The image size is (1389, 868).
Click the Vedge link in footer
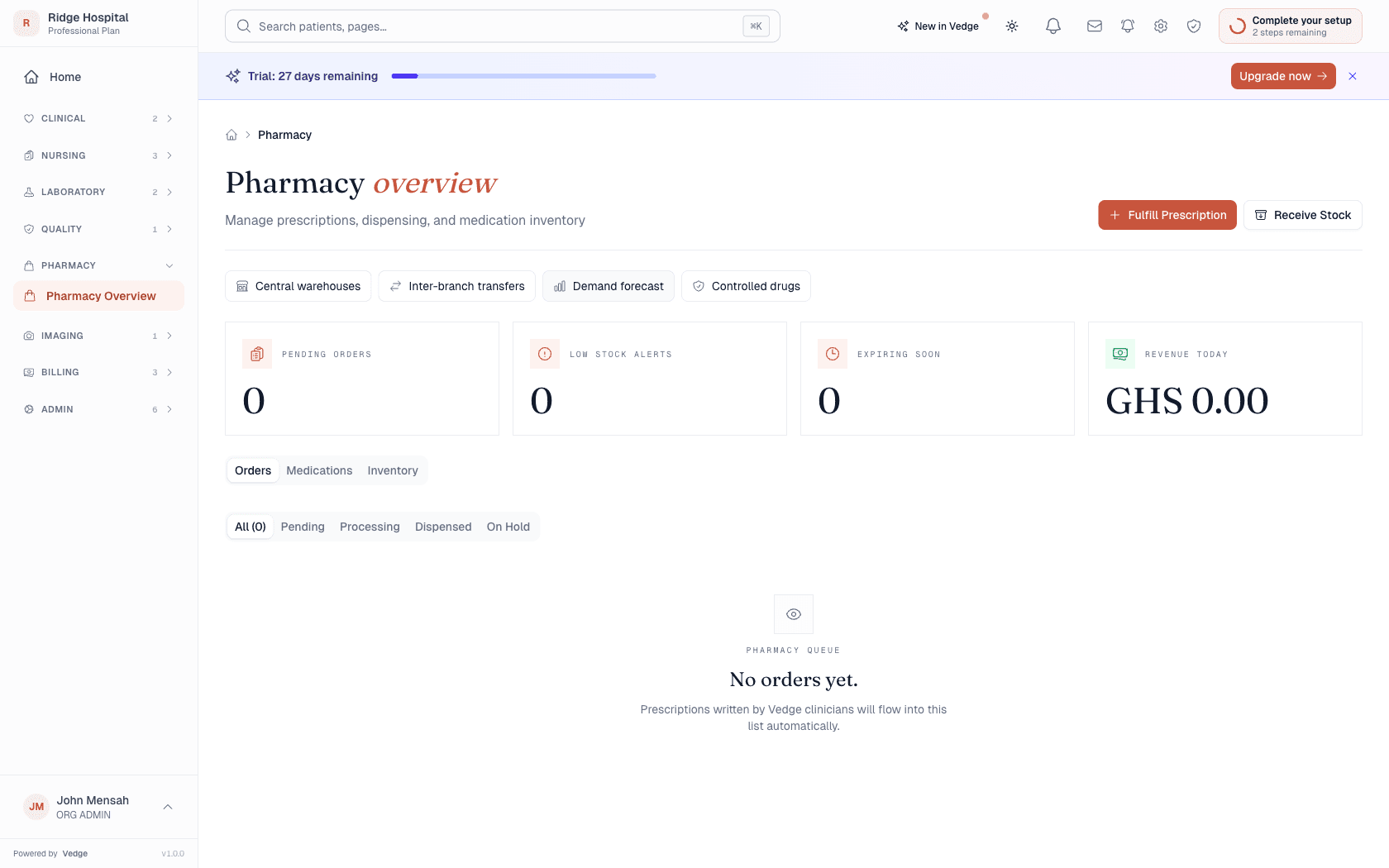[x=75, y=854]
